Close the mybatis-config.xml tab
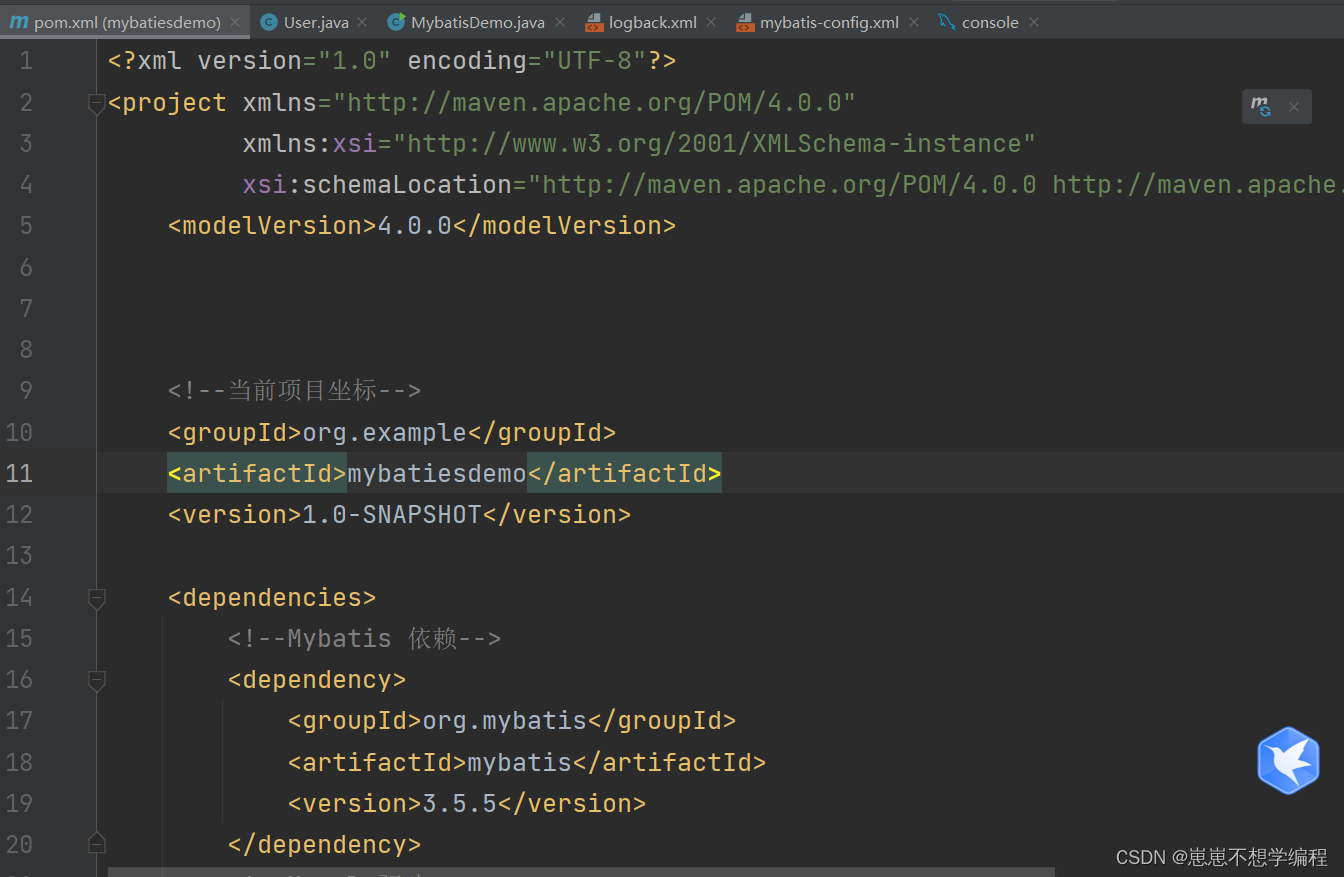 913,22
